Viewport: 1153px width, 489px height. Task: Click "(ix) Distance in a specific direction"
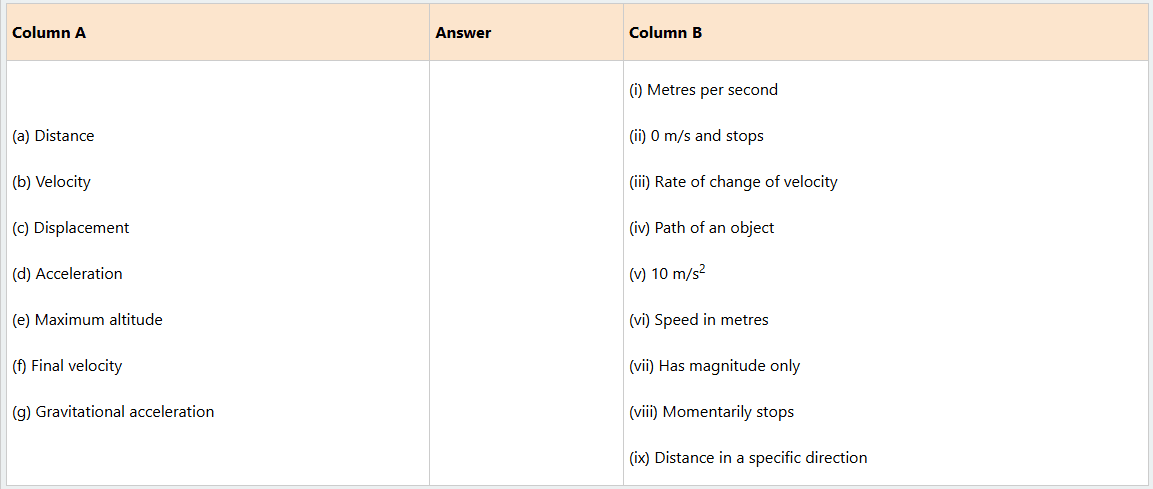click(x=748, y=458)
